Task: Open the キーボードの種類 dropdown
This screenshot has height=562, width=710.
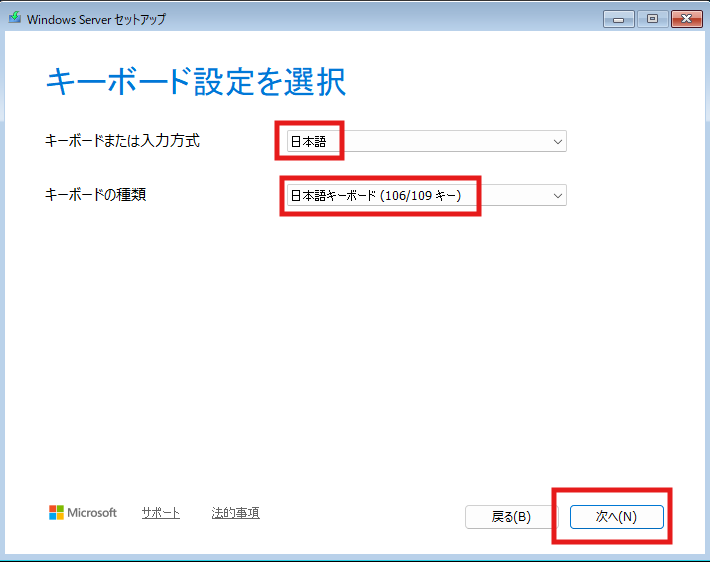Action: point(427,195)
